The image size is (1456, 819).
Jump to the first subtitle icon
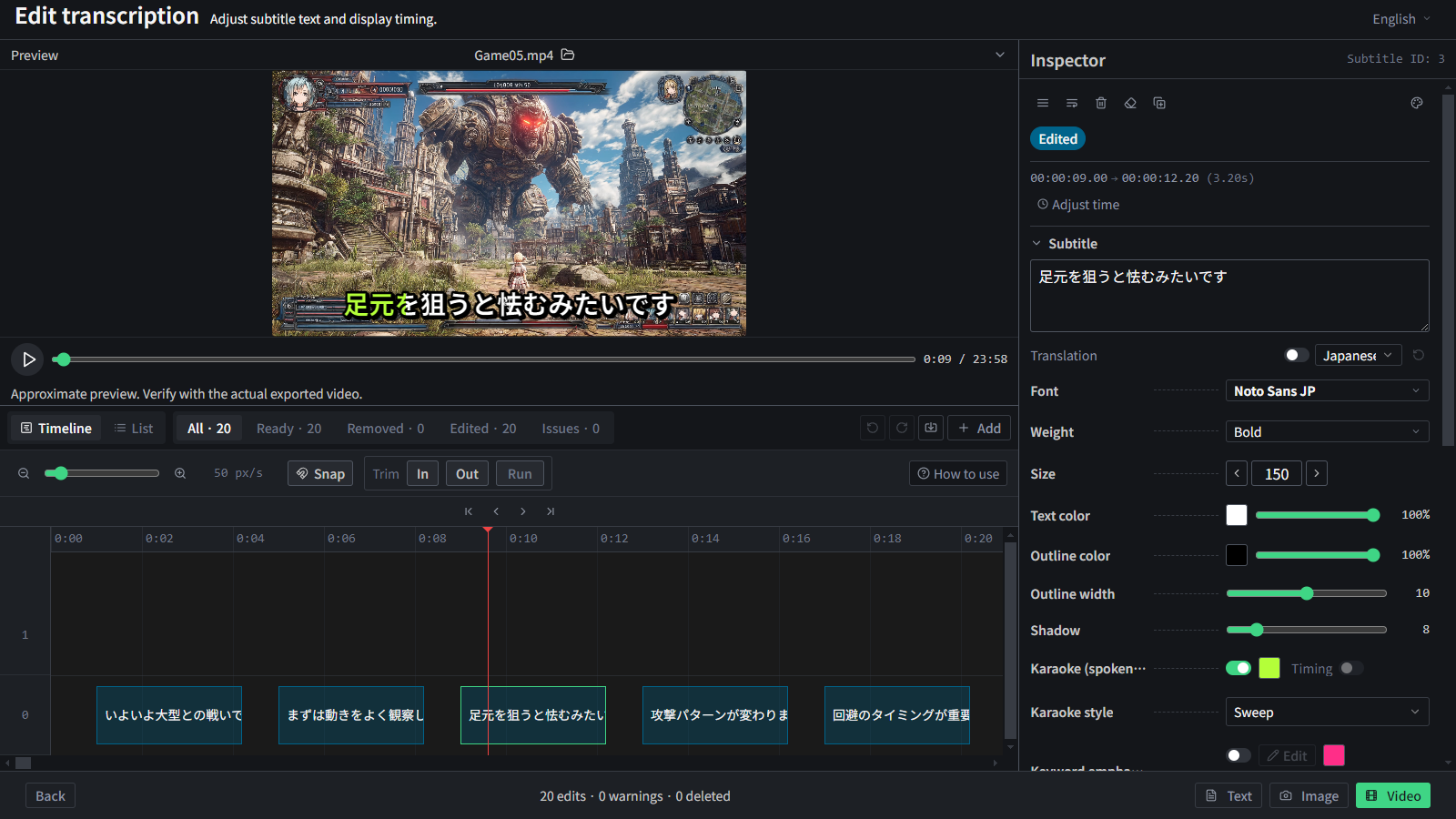[469, 511]
